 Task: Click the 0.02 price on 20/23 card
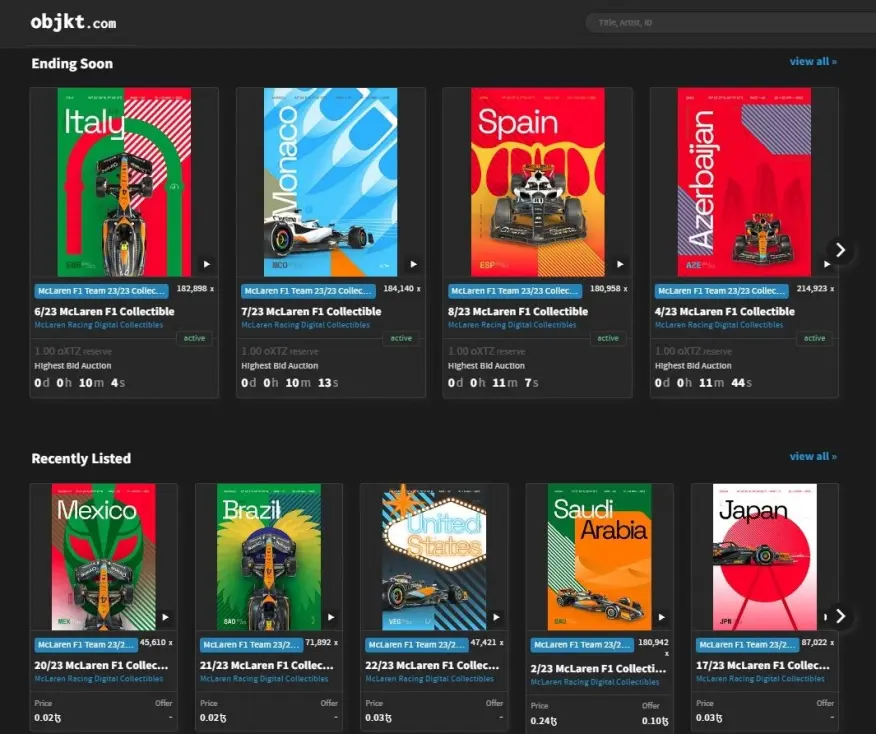[47, 717]
